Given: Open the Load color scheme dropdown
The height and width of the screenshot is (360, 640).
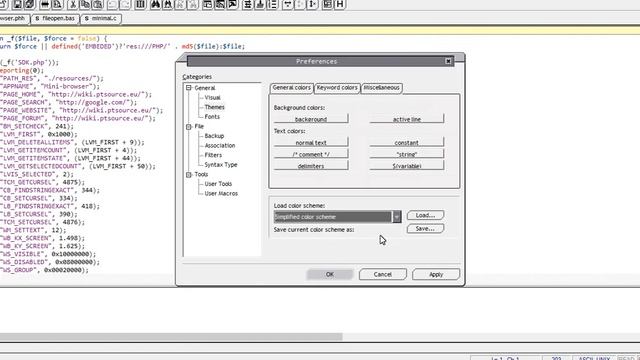Looking at the screenshot, I should (x=396, y=217).
